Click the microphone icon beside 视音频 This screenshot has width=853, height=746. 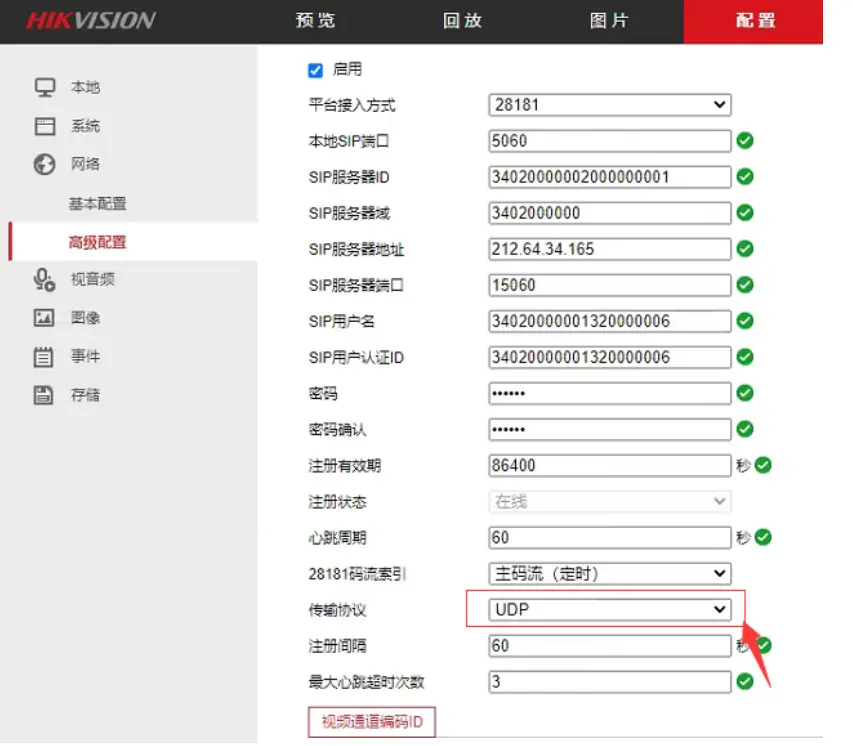44,280
